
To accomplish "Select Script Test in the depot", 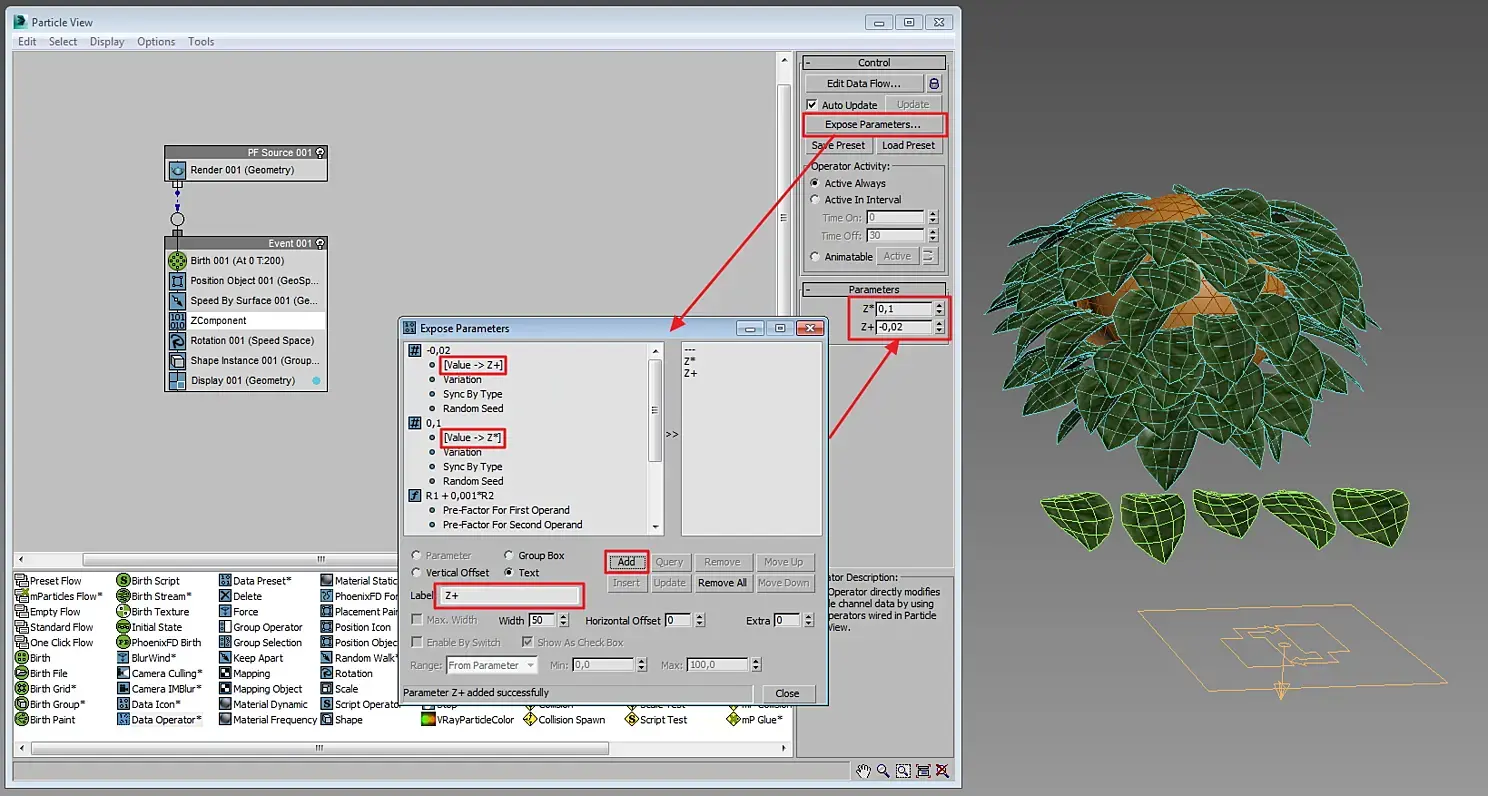I will pos(656,720).
